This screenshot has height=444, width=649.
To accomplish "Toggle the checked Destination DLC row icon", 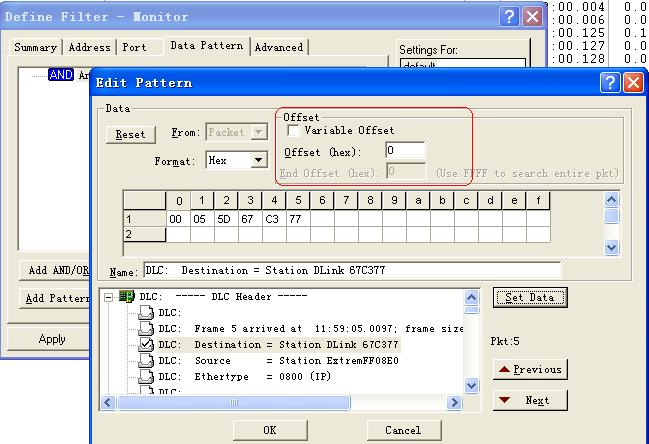I will click(147, 345).
